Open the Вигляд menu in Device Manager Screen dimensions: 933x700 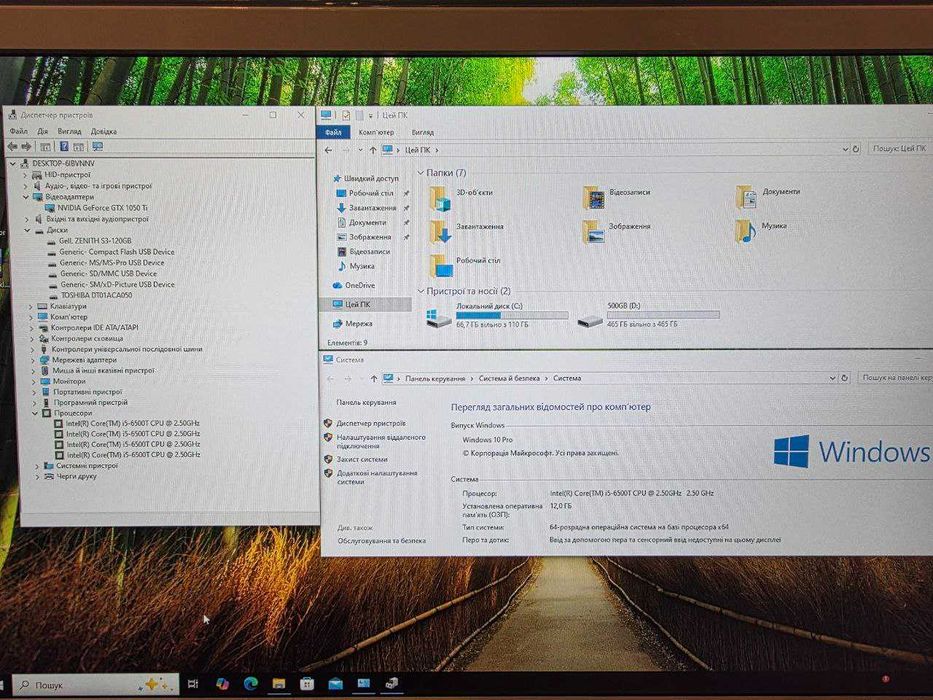click(70, 131)
